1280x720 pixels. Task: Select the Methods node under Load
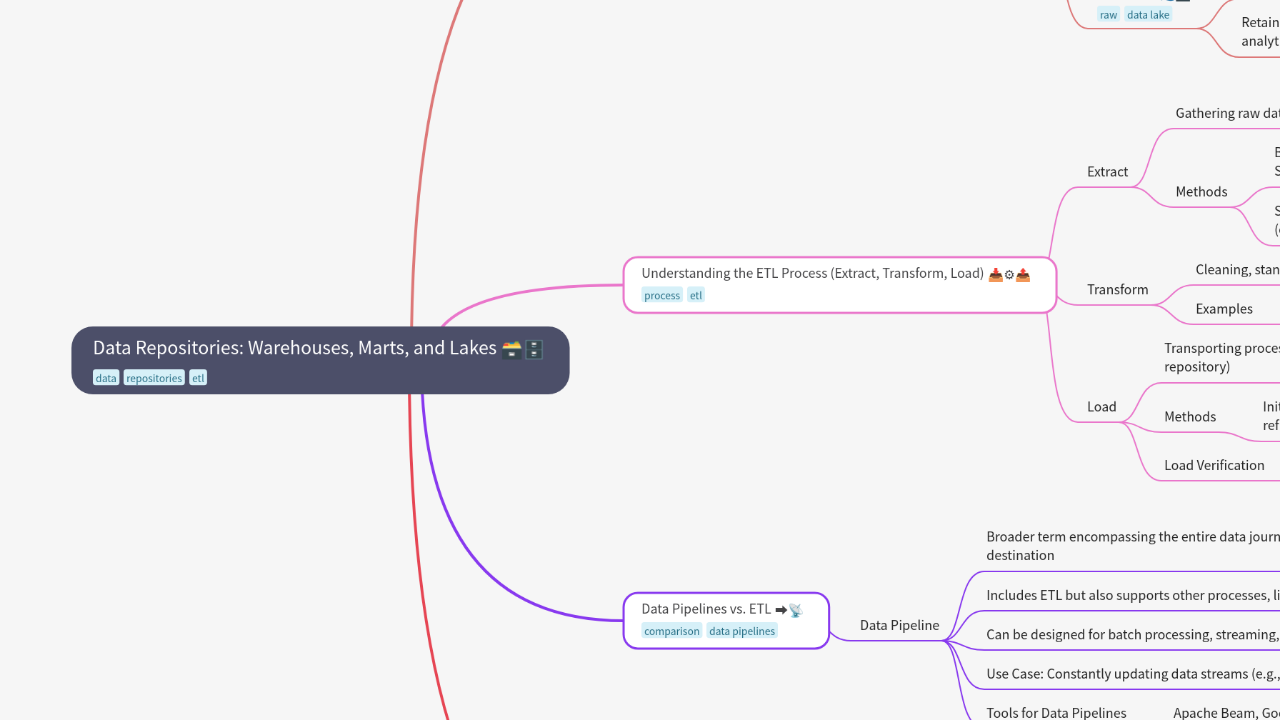coord(1190,417)
